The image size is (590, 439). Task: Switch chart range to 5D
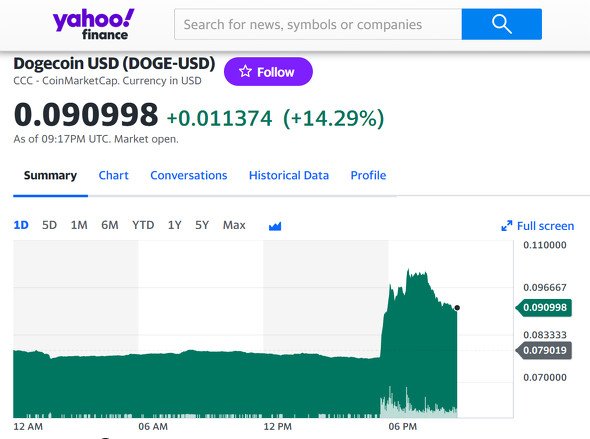49,225
